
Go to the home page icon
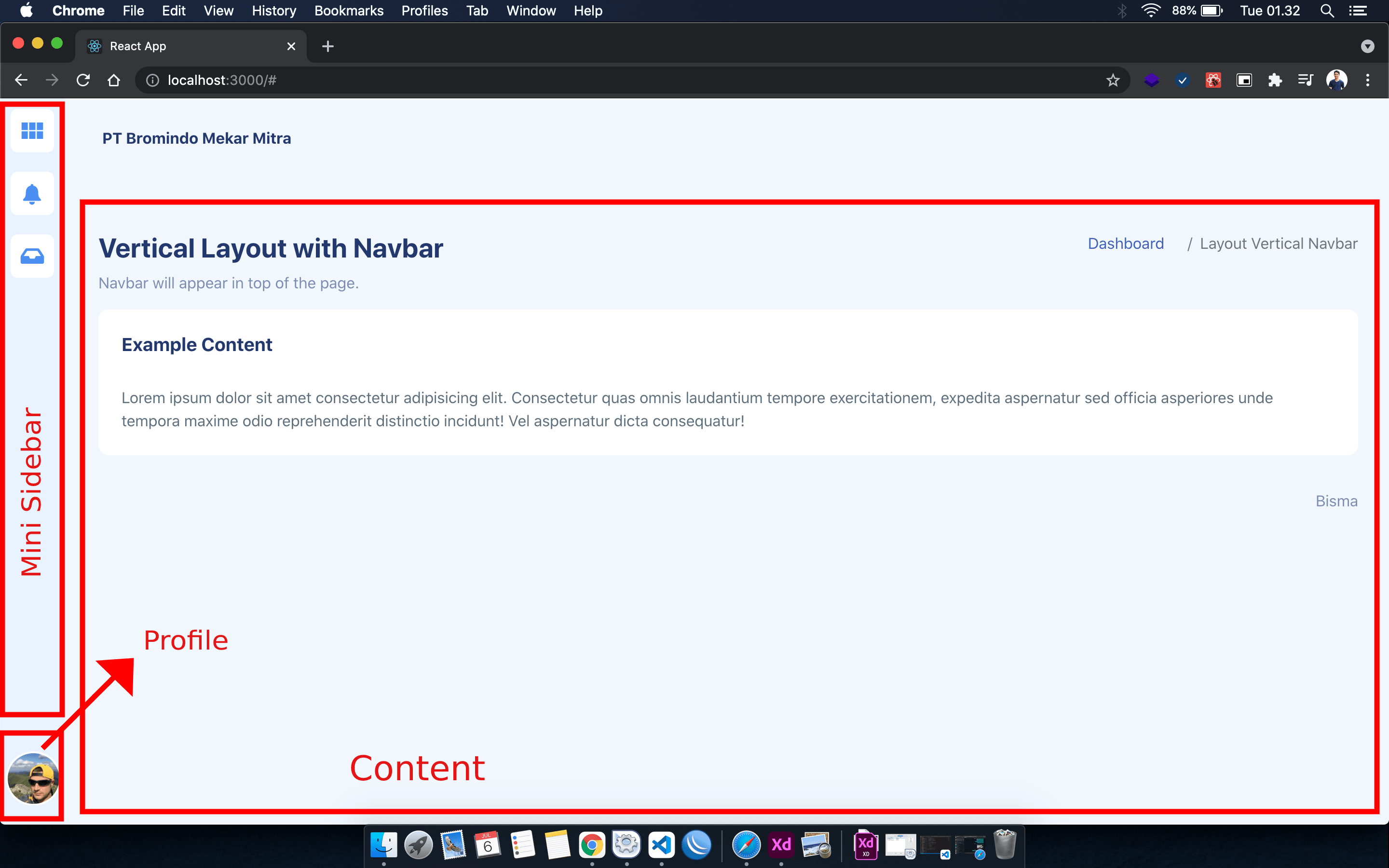(114, 81)
